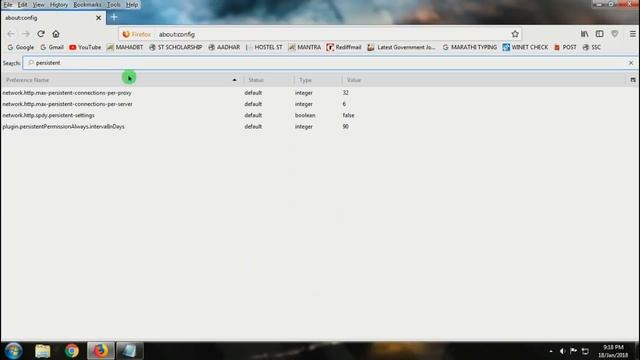
Task: Open the YouTube bookmark
Action: pos(85,47)
